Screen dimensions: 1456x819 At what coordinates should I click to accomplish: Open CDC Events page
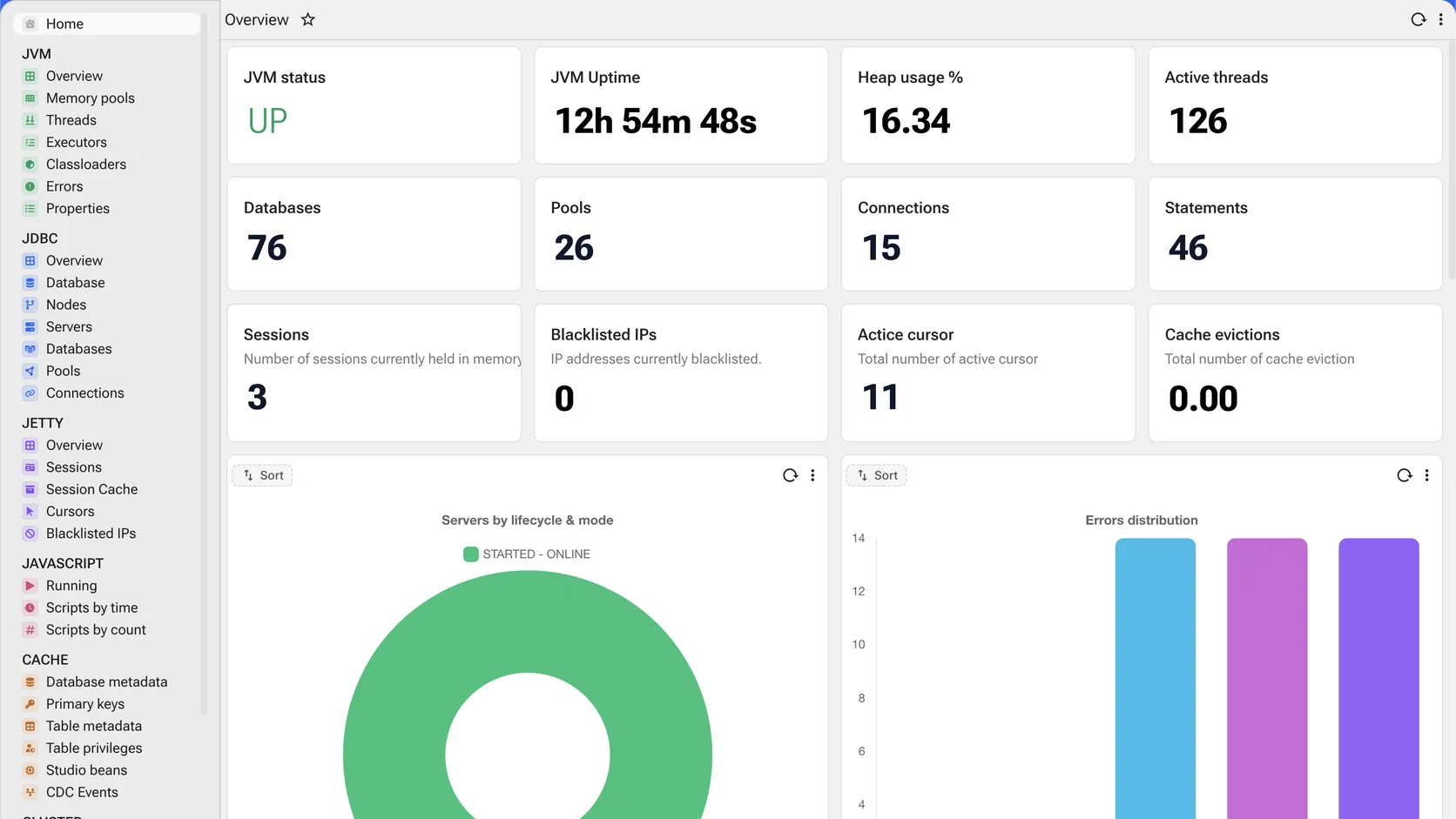click(x=82, y=792)
